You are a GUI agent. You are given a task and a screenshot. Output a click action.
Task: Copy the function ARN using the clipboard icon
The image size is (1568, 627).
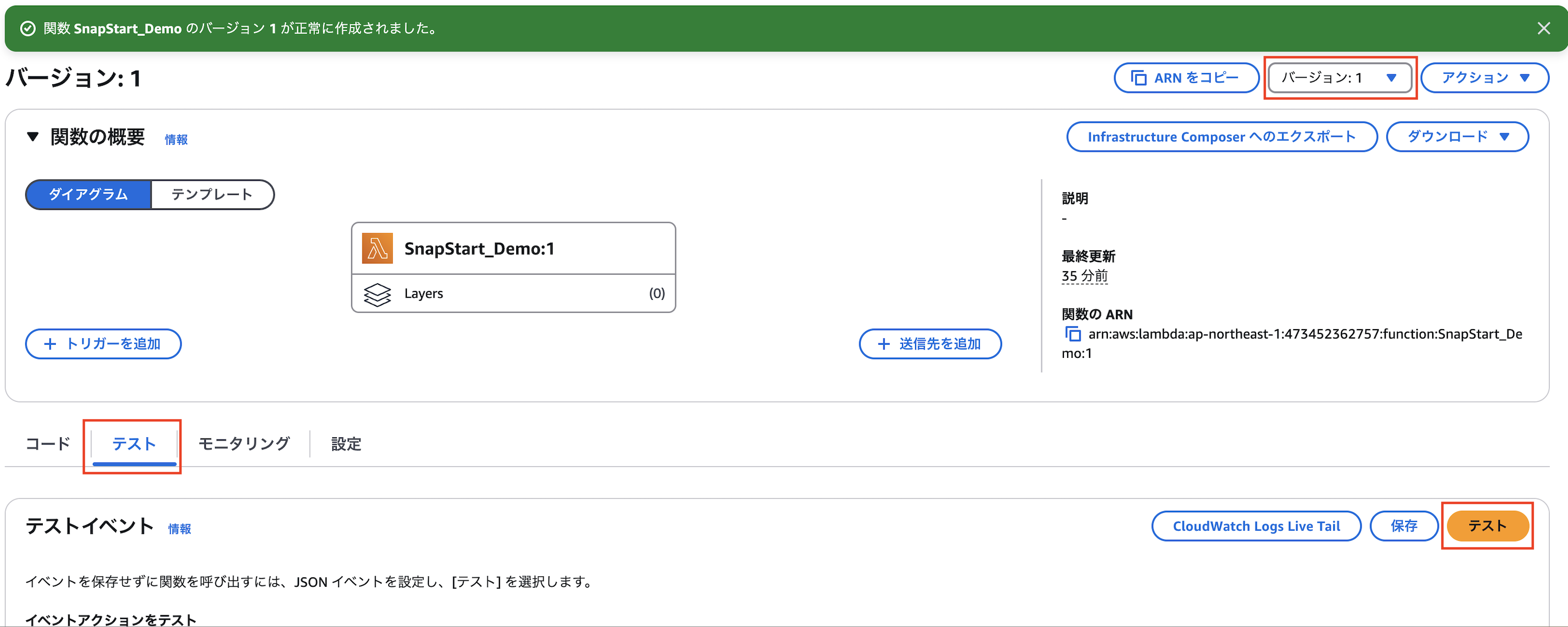click(1073, 334)
